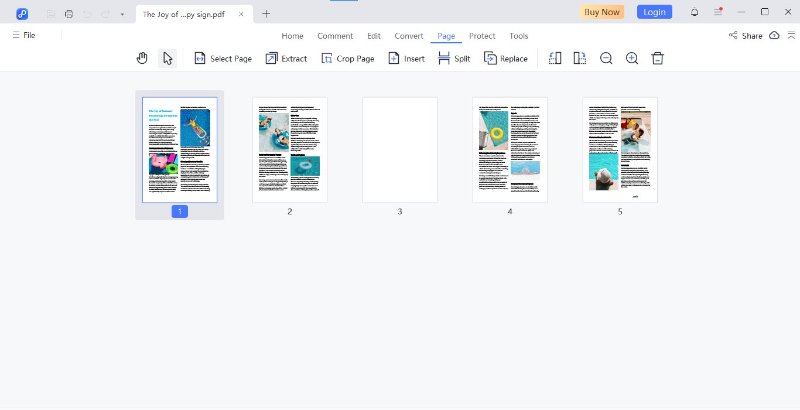Zoom out the page thumbnails
The height and width of the screenshot is (410, 800).
click(x=606, y=58)
